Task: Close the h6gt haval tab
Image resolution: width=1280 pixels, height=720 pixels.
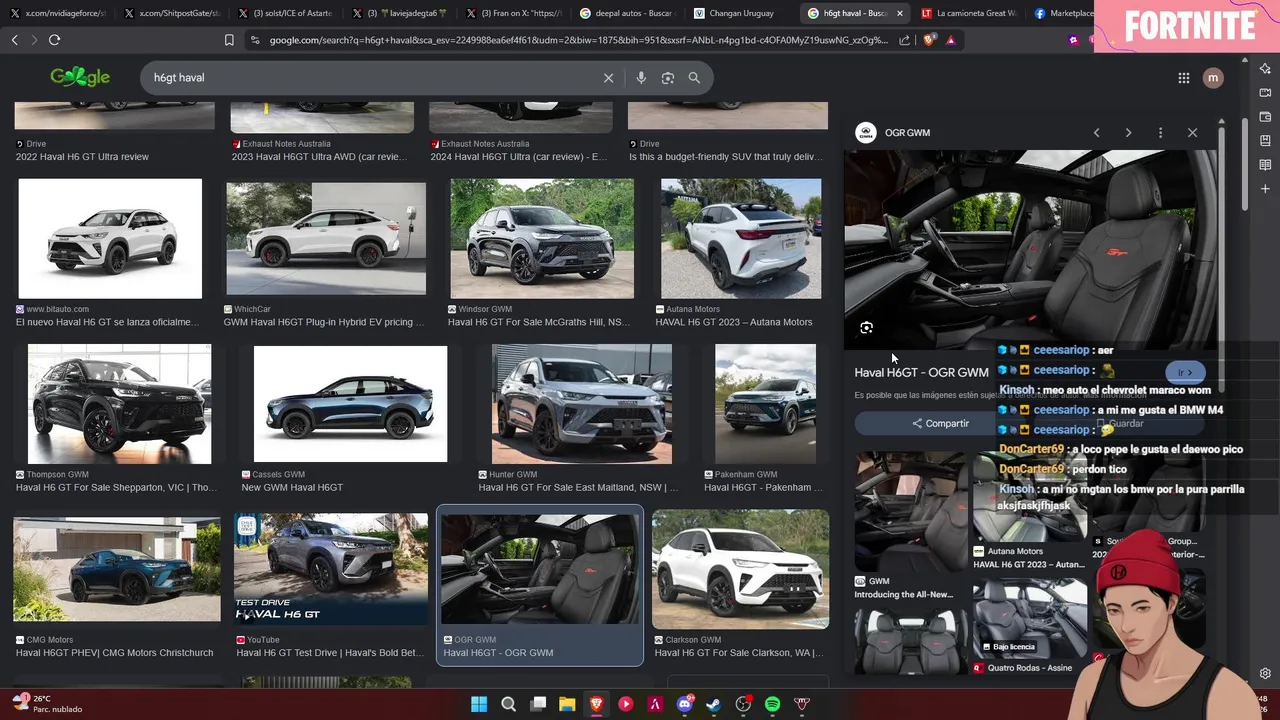Action: (900, 13)
